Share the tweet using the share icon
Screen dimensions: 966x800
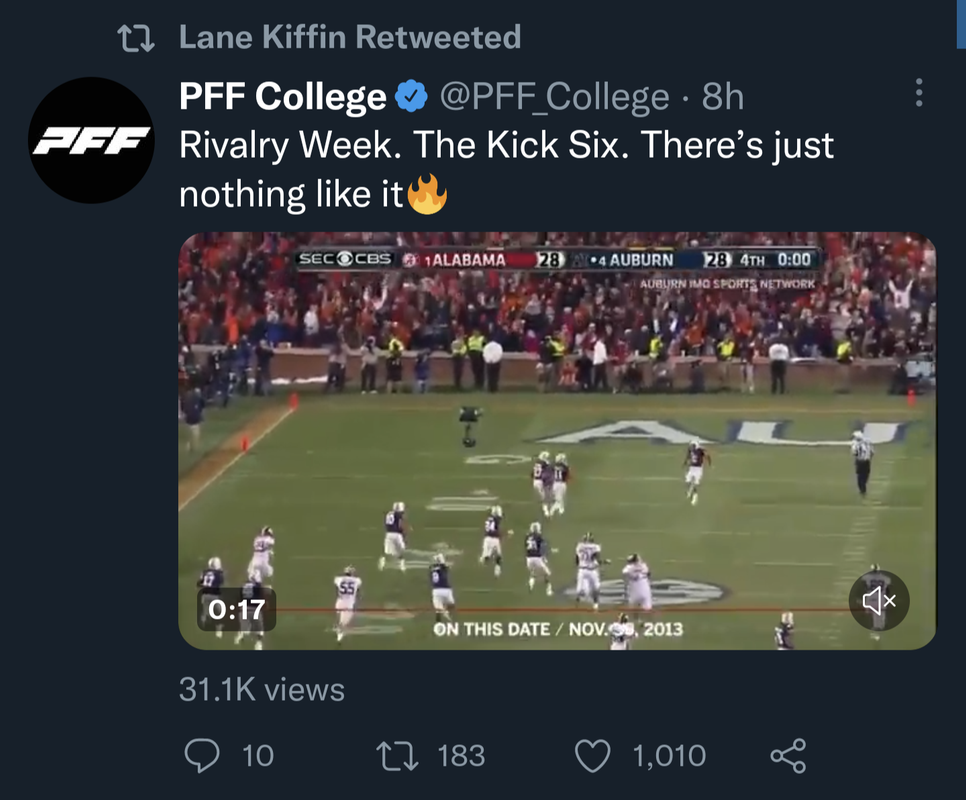coord(788,756)
